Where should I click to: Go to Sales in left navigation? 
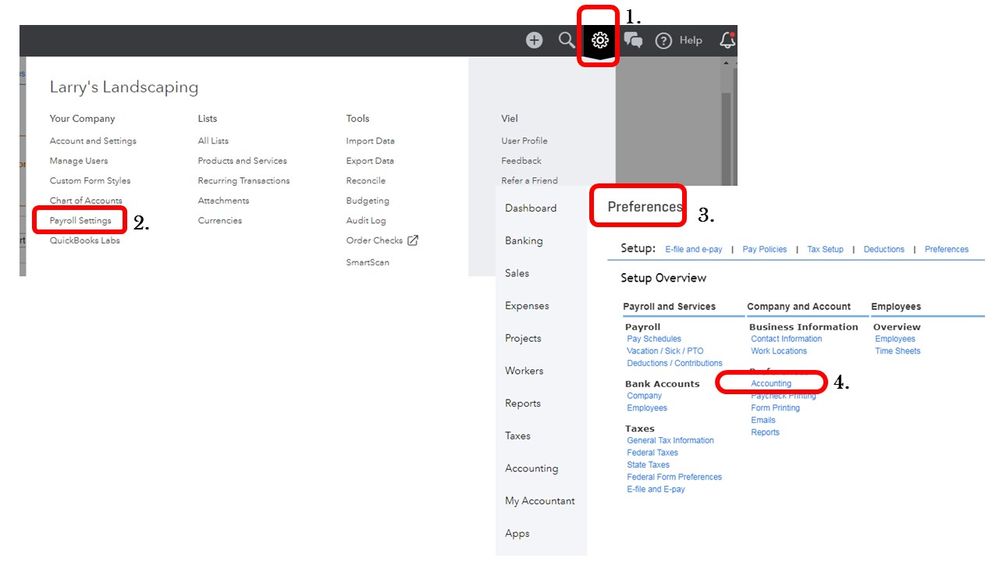point(517,273)
